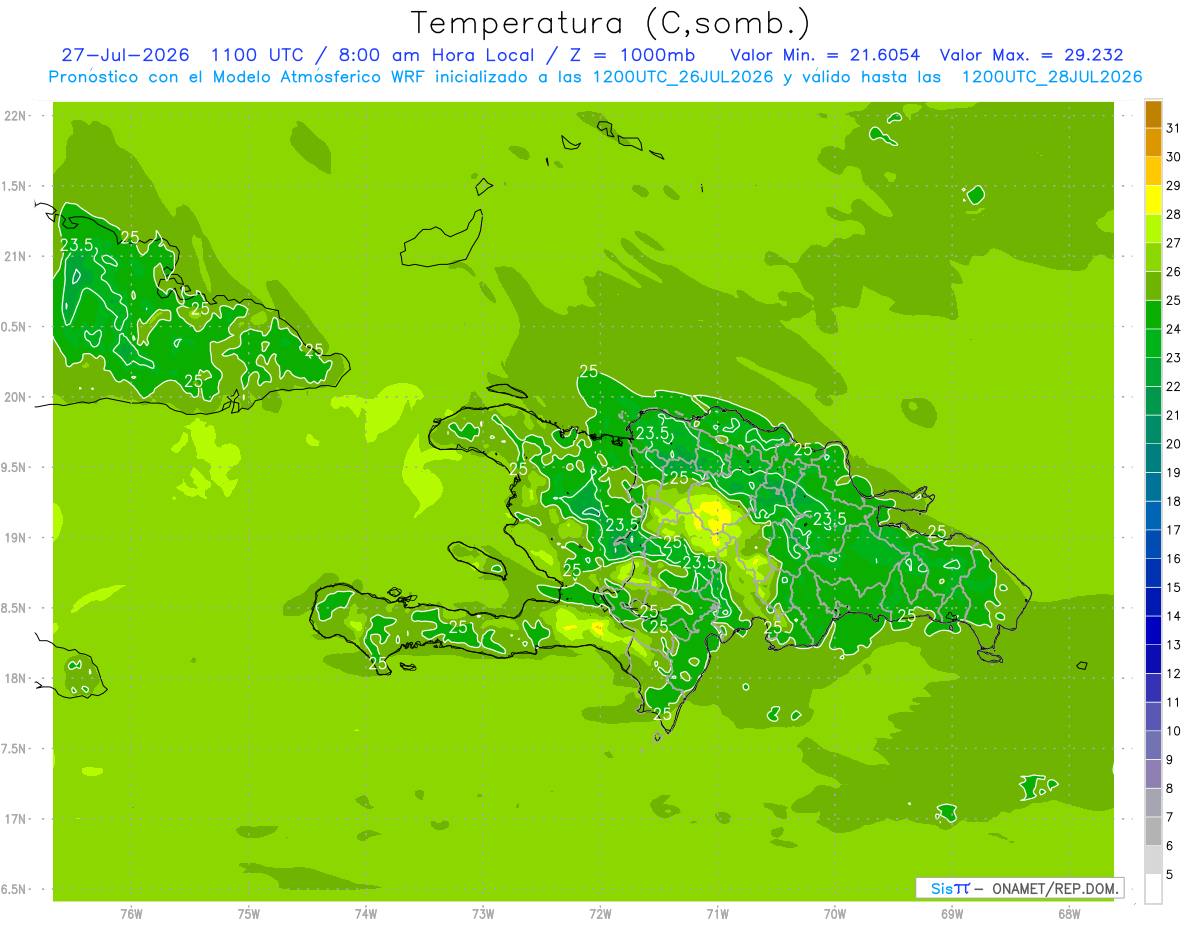Click the 76W longitude axis label
The height and width of the screenshot is (927, 1200).
(x=131, y=913)
